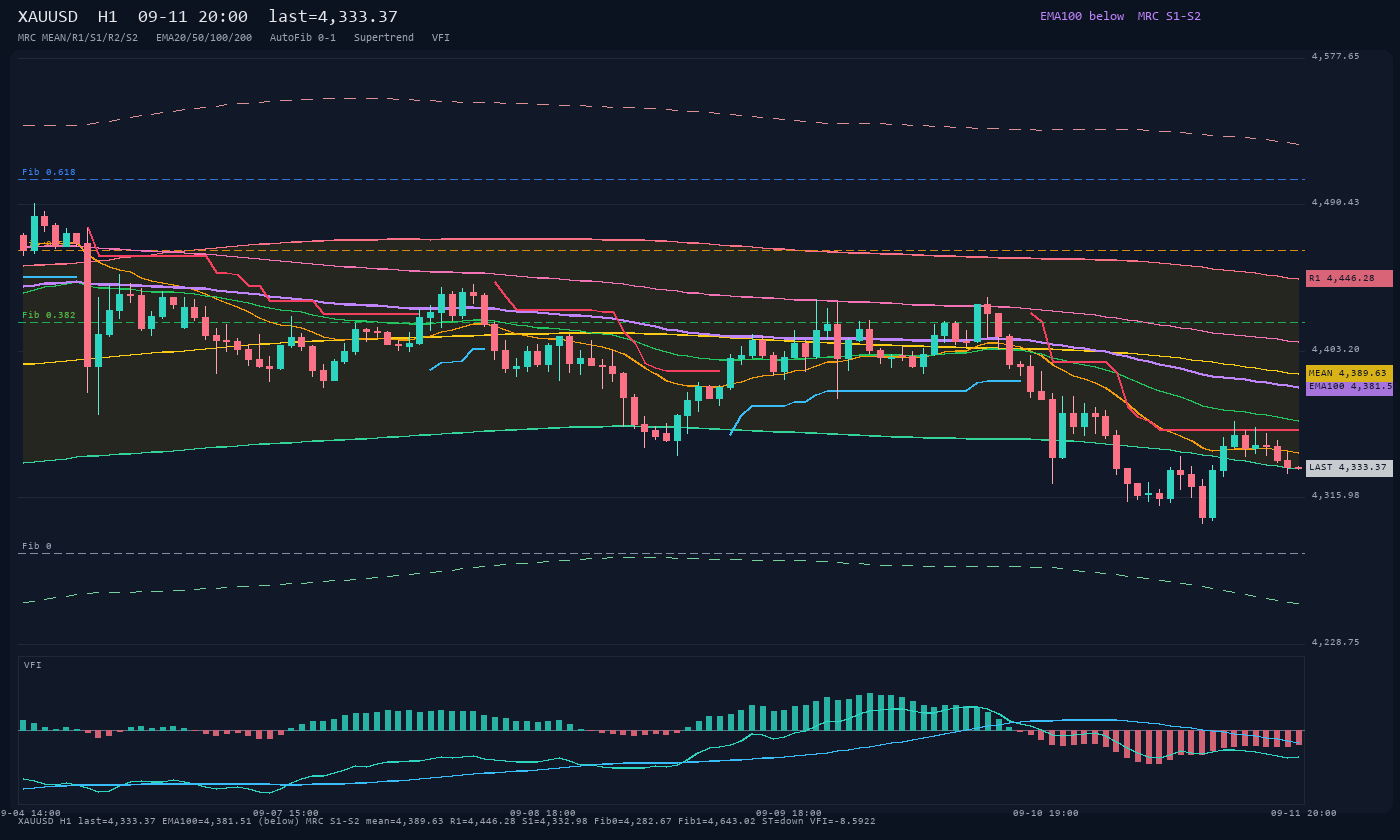Select the 4,315.98 price axis label

pyautogui.click(x=1336, y=495)
